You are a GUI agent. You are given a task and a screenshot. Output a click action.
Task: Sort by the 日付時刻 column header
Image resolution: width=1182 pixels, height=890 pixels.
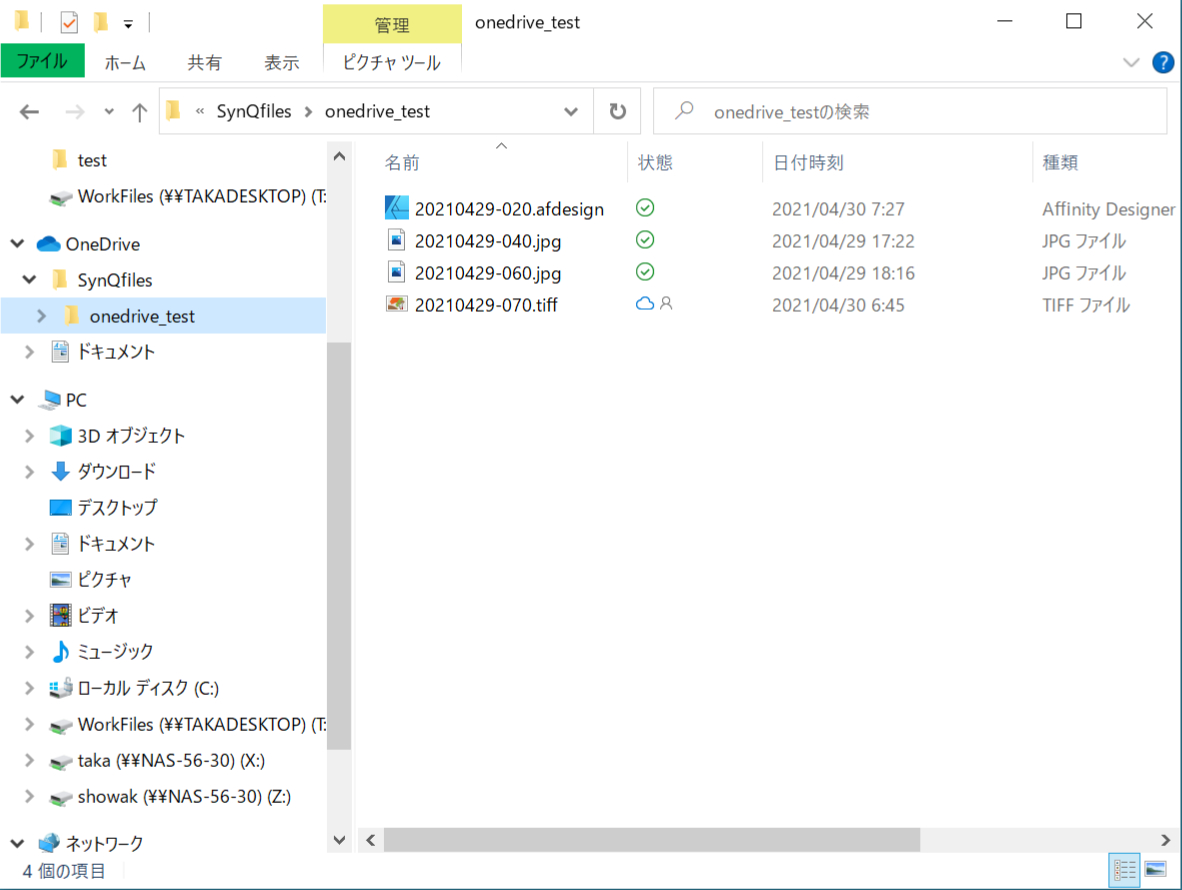point(808,163)
